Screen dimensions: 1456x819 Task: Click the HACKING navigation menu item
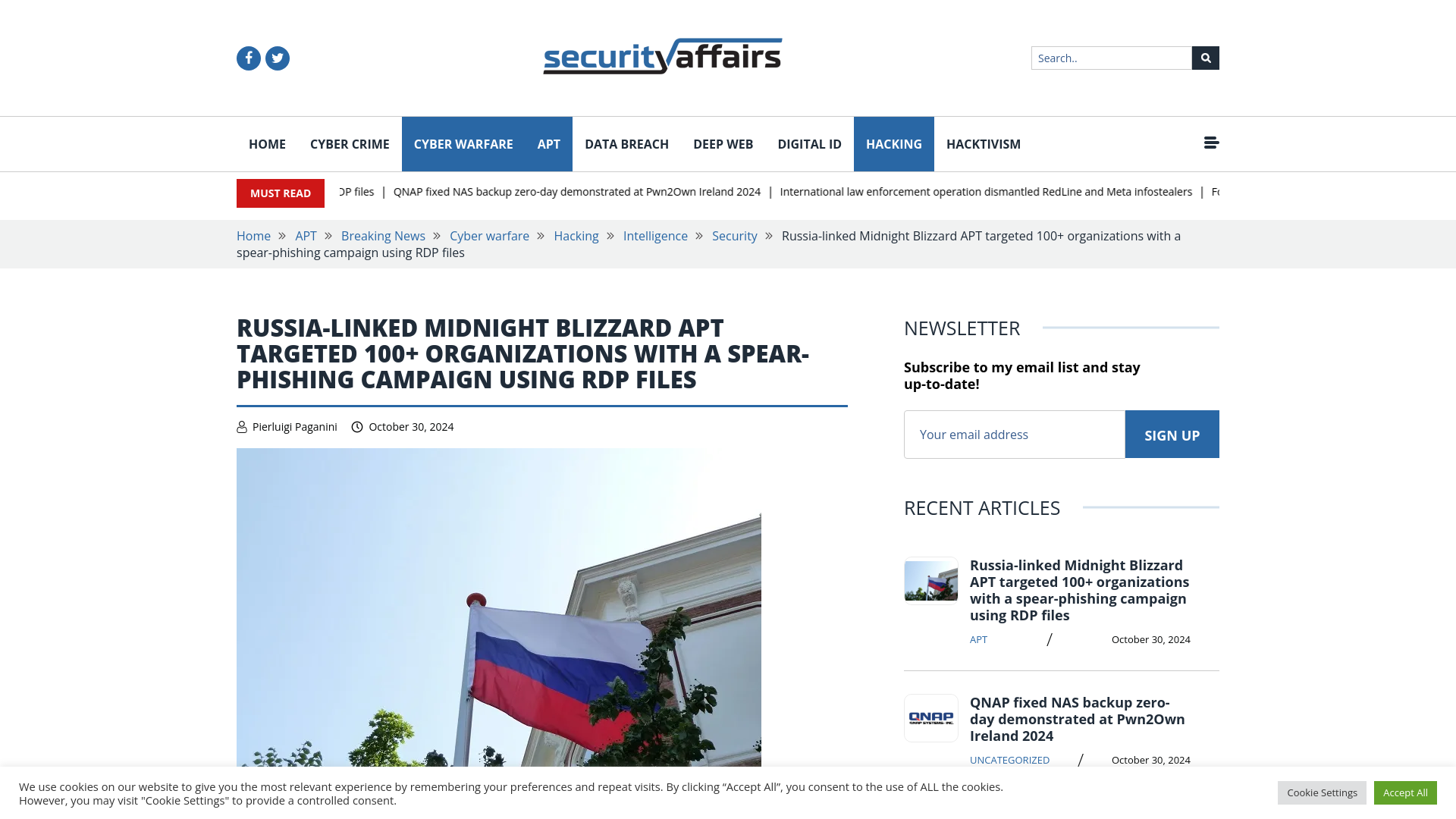894,144
